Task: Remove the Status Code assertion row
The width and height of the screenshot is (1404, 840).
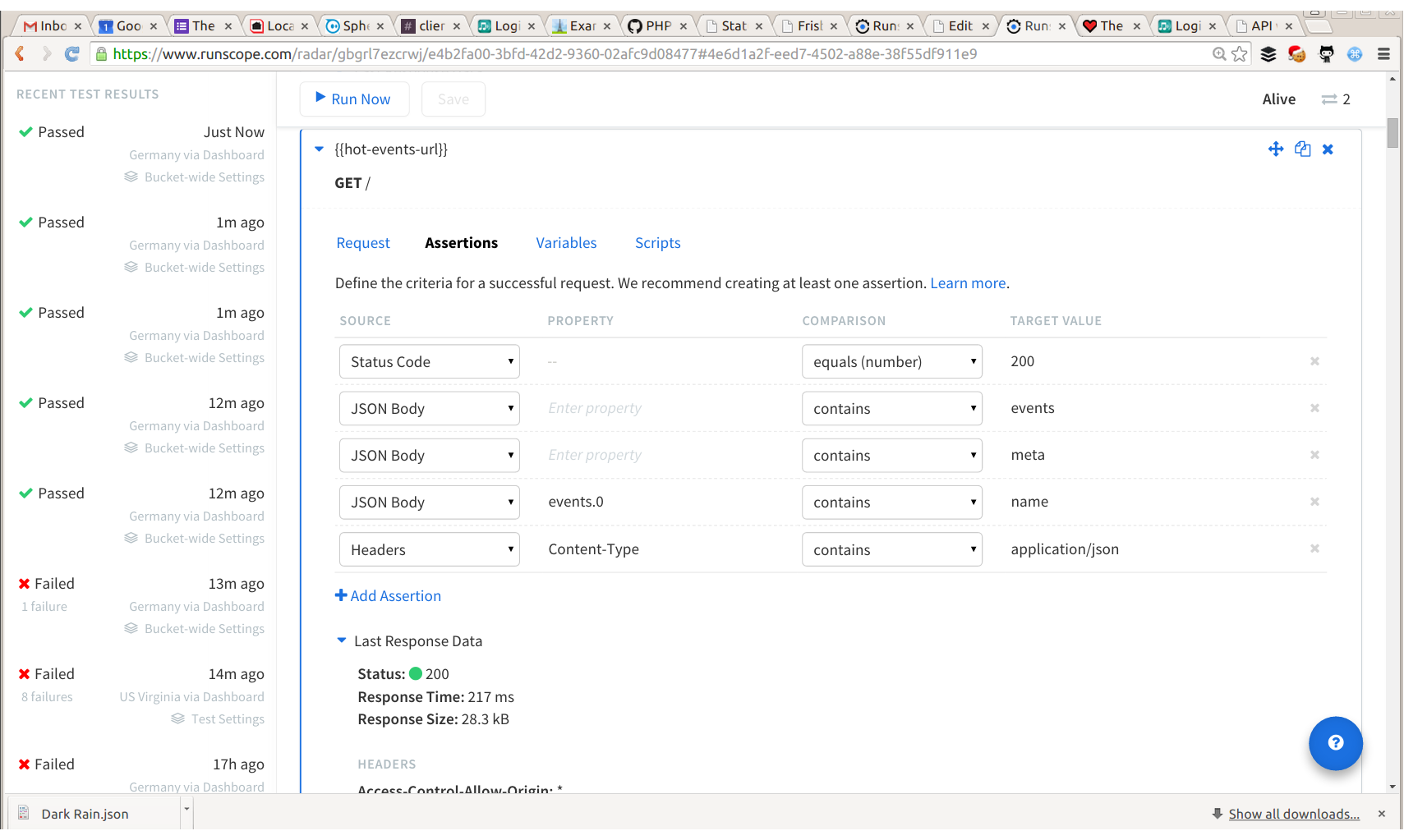Action: tap(1314, 361)
